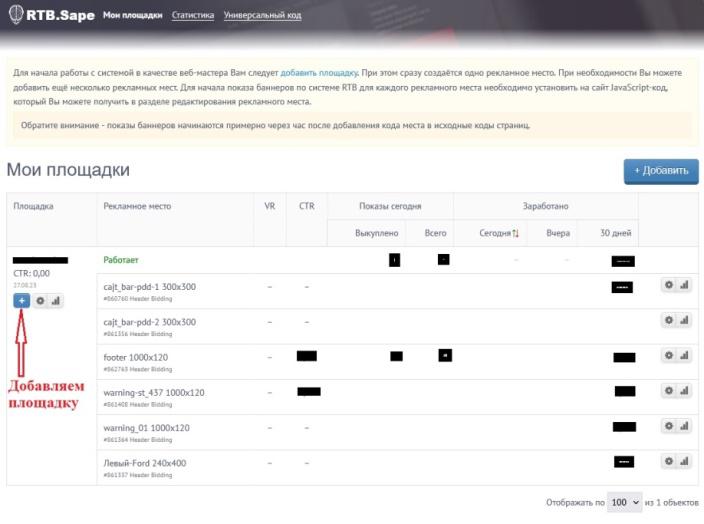The width and height of the screenshot is (704, 524).
Task: Click warning_01 1000x120 ad place name
Action: (146, 428)
